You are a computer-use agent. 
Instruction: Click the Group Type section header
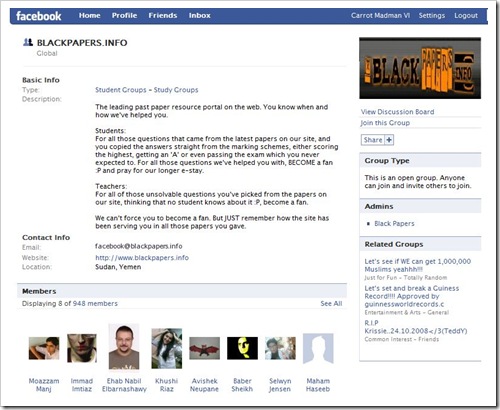coord(420,160)
